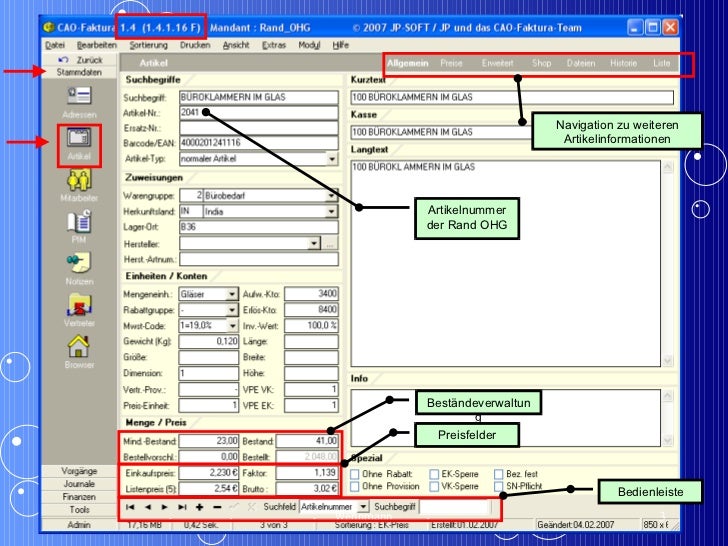Jump to first record in navigator

130,507
